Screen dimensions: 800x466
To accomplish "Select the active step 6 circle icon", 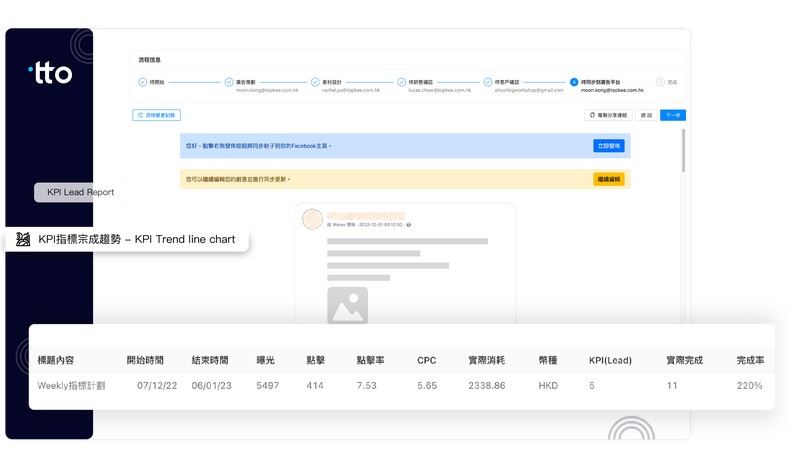I will pyautogui.click(x=573, y=82).
